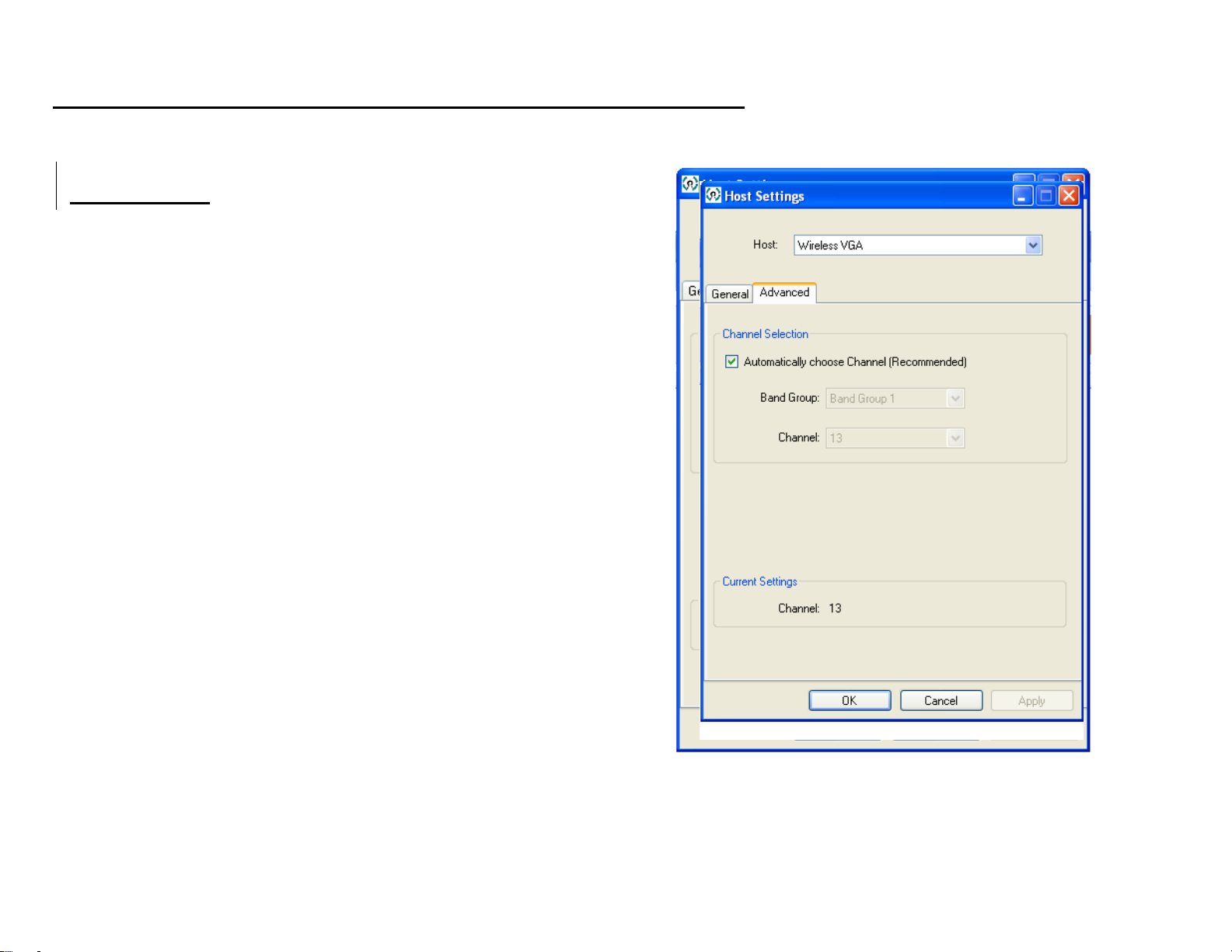
Task: Click the app icon of the background window
Action: (690, 183)
